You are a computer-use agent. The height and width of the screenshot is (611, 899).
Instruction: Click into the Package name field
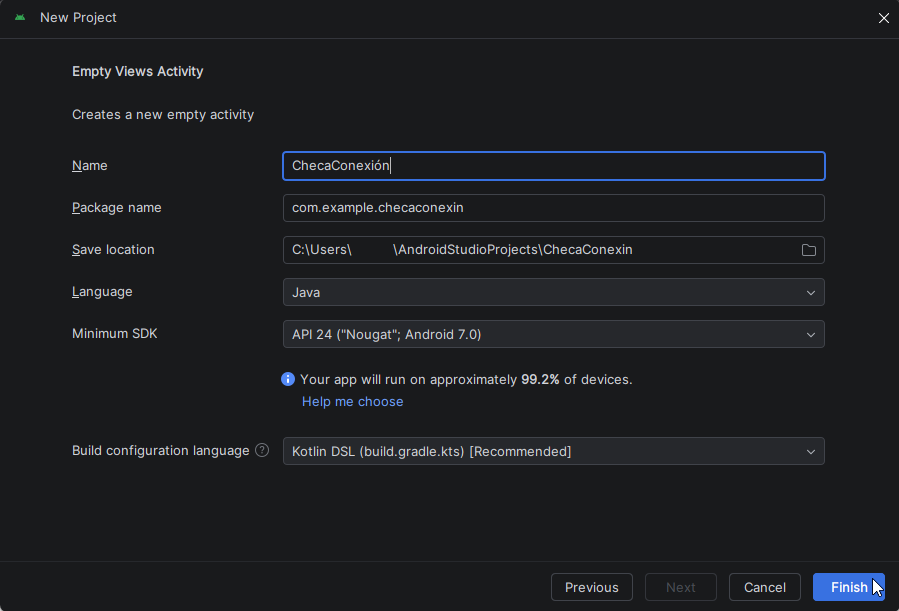coord(553,207)
